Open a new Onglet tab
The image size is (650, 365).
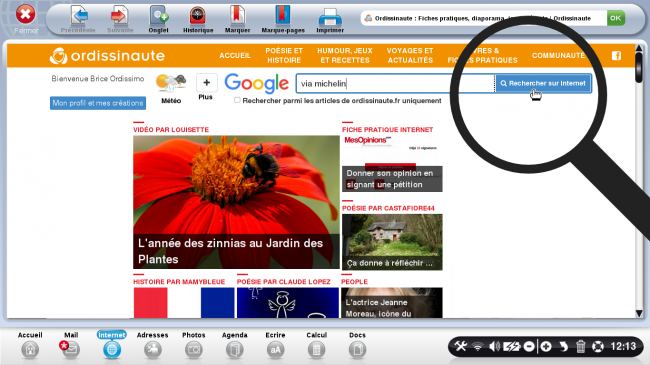(159, 19)
